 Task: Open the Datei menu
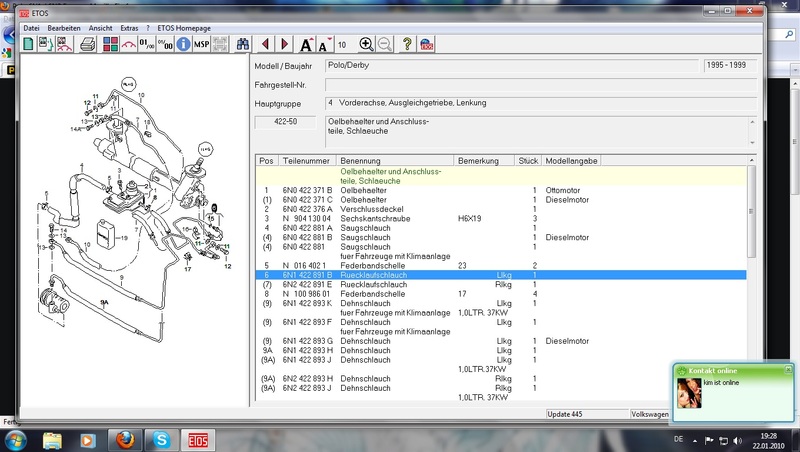(x=31, y=28)
